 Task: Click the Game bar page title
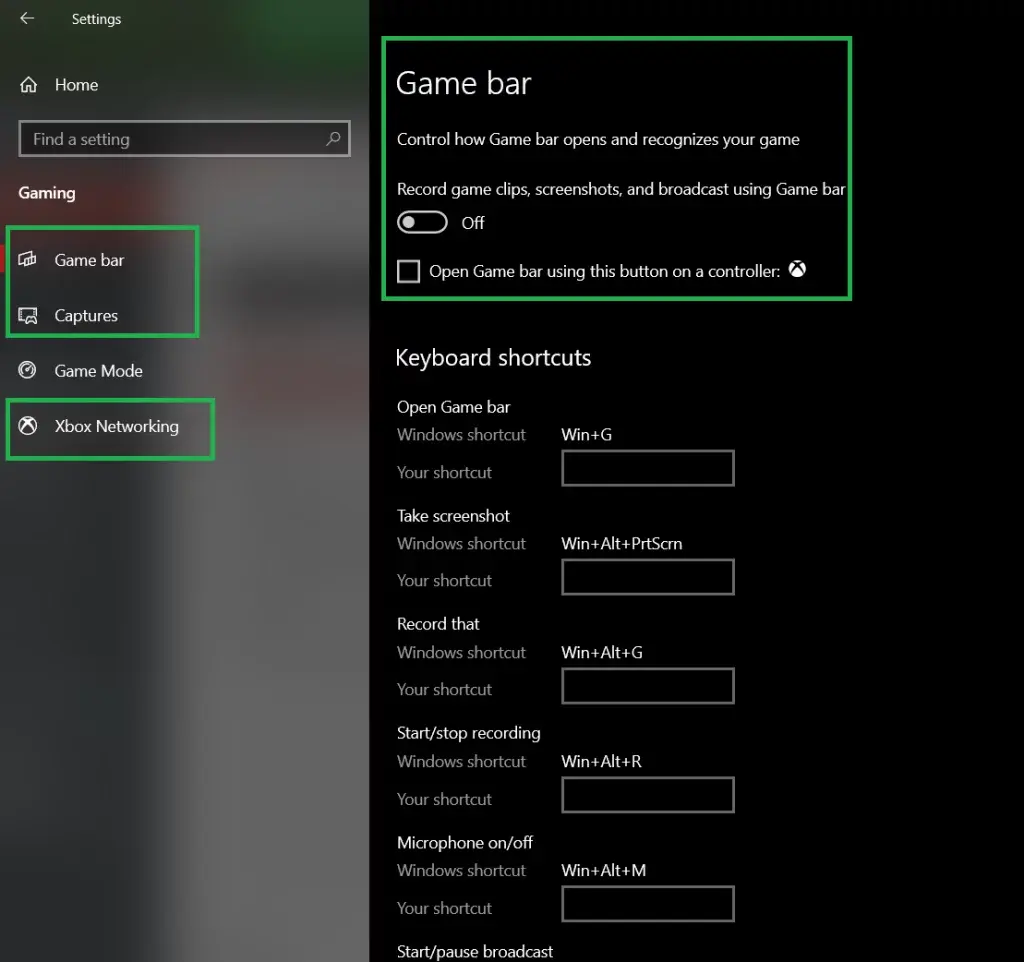(463, 84)
